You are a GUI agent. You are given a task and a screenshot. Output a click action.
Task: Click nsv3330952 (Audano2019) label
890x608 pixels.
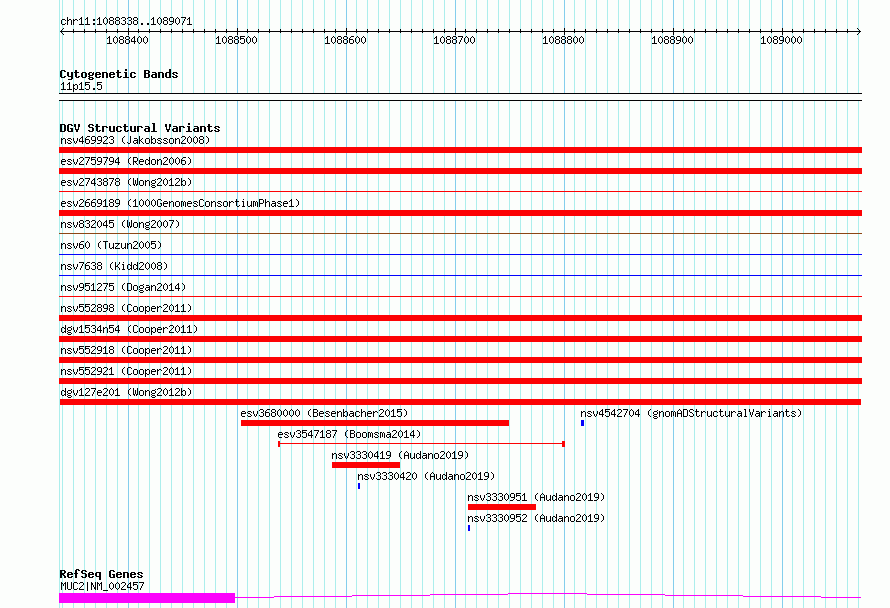point(536,518)
